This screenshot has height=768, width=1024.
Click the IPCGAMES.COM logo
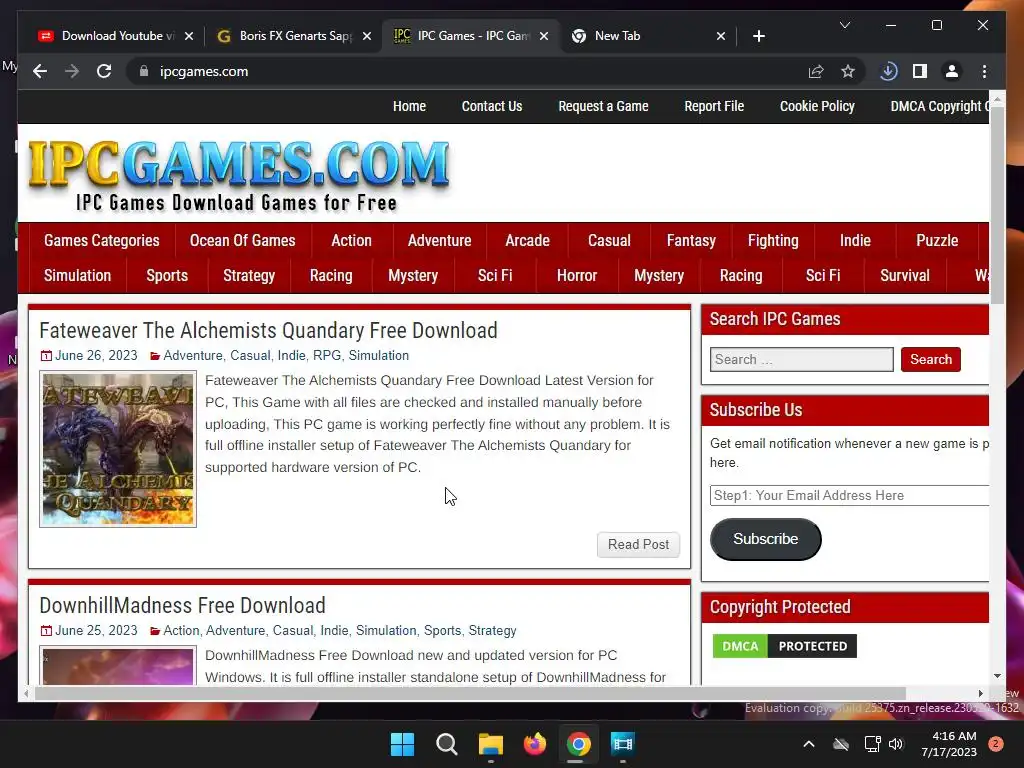(x=238, y=175)
